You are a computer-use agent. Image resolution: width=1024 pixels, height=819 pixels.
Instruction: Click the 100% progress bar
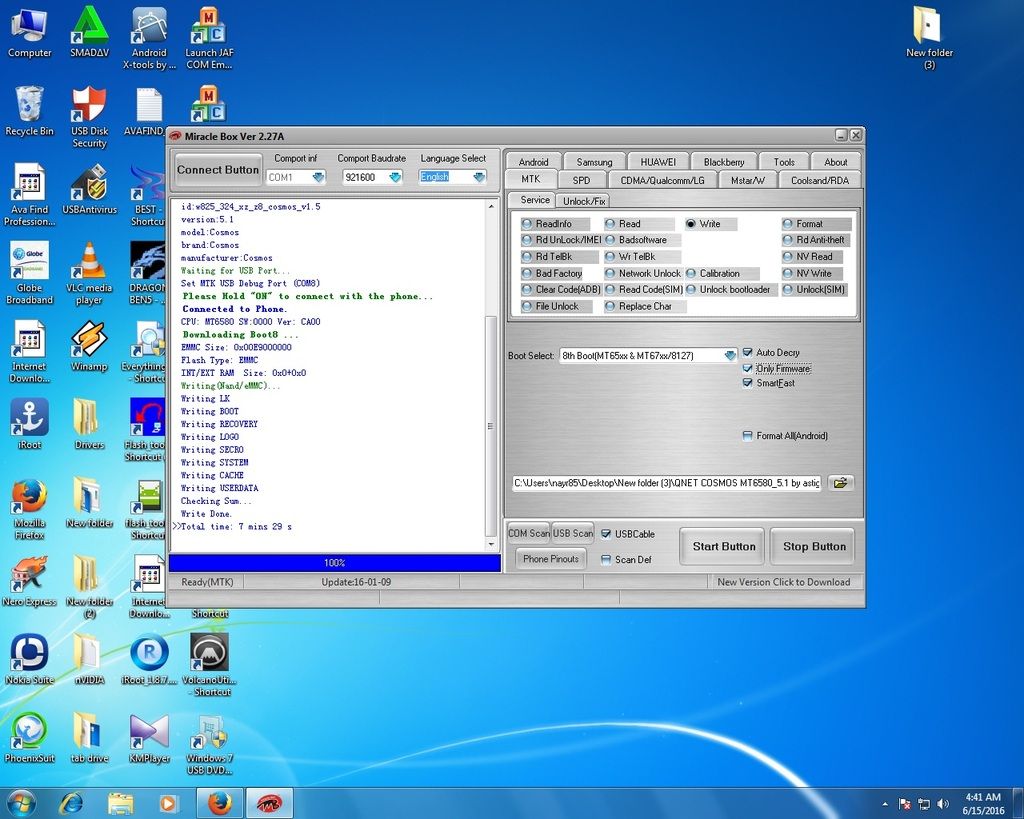click(334, 563)
